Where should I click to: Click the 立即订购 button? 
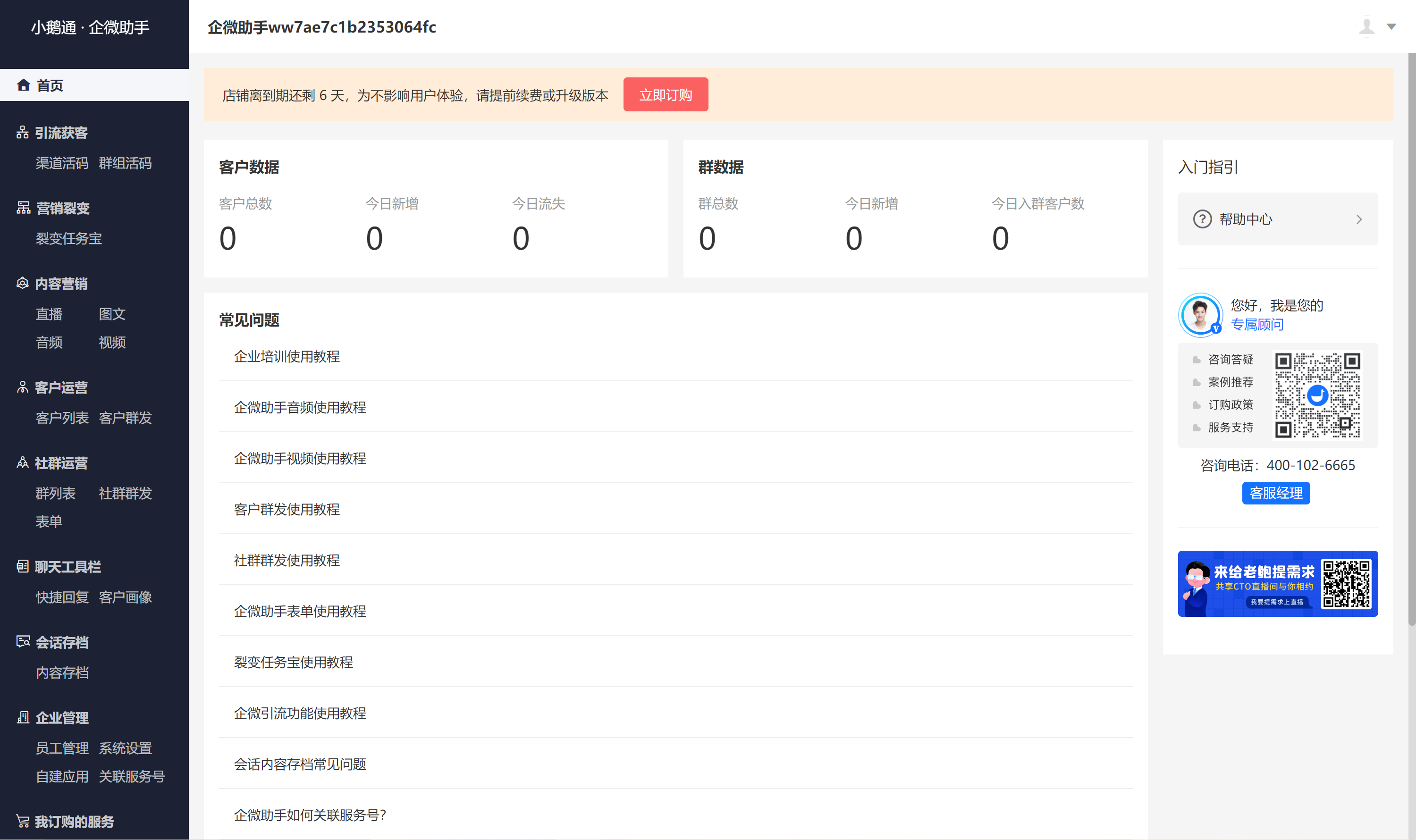click(x=665, y=94)
